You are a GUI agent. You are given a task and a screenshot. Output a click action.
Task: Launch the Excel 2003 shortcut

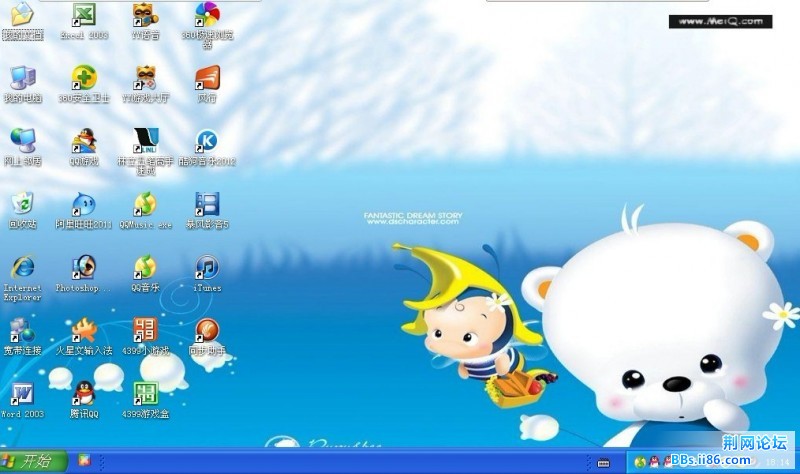click(x=84, y=14)
